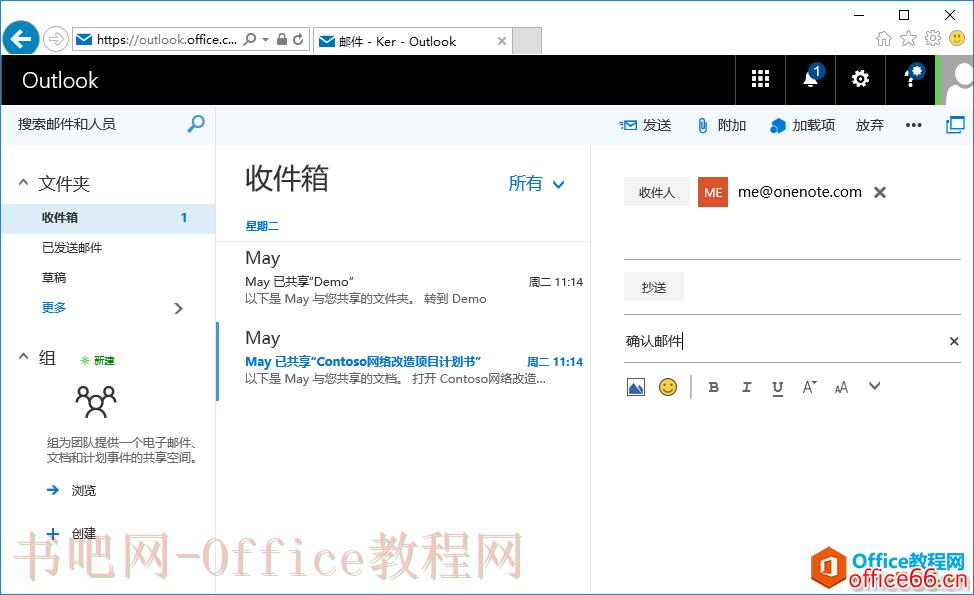
Task: Click browser home icon
Action: point(883,39)
